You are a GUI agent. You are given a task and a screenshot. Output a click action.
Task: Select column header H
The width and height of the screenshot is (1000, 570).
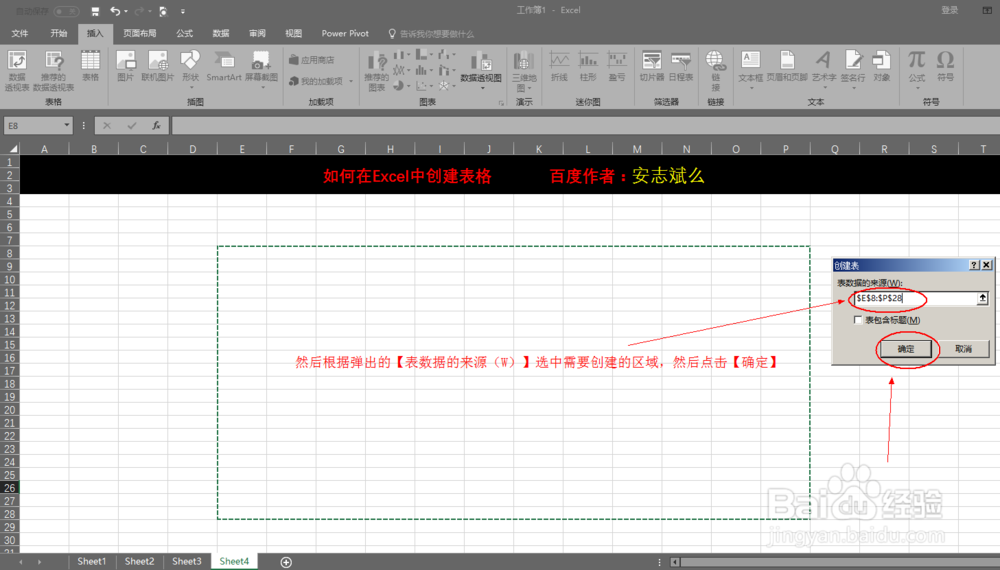tap(390, 149)
